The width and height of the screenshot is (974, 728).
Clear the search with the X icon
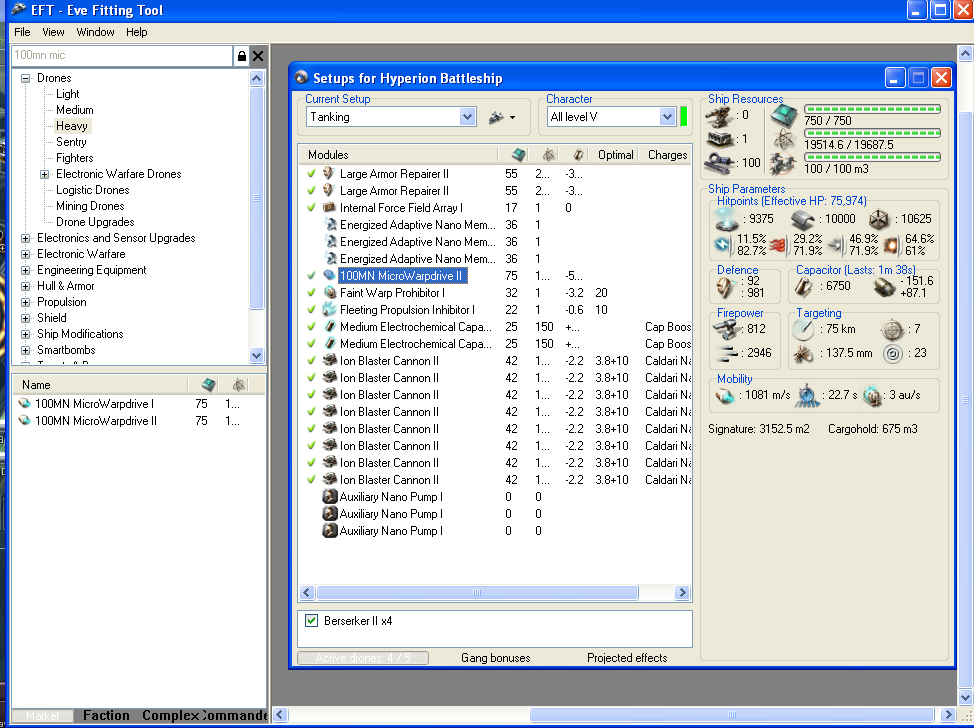pos(258,57)
